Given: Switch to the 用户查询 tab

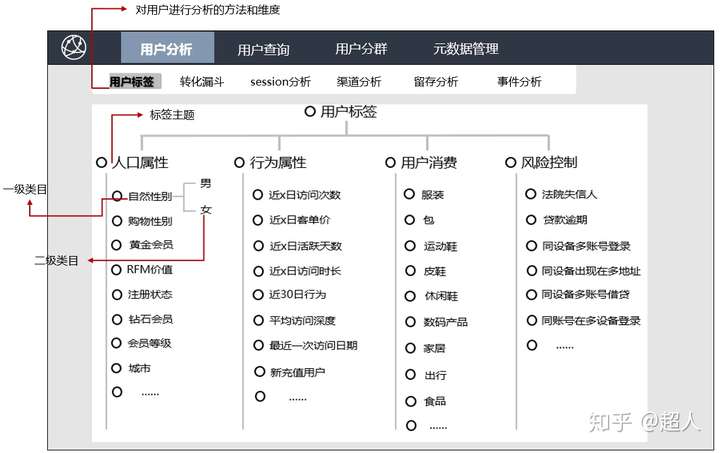Looking at the screenshot, I should [x=263, y=49].
